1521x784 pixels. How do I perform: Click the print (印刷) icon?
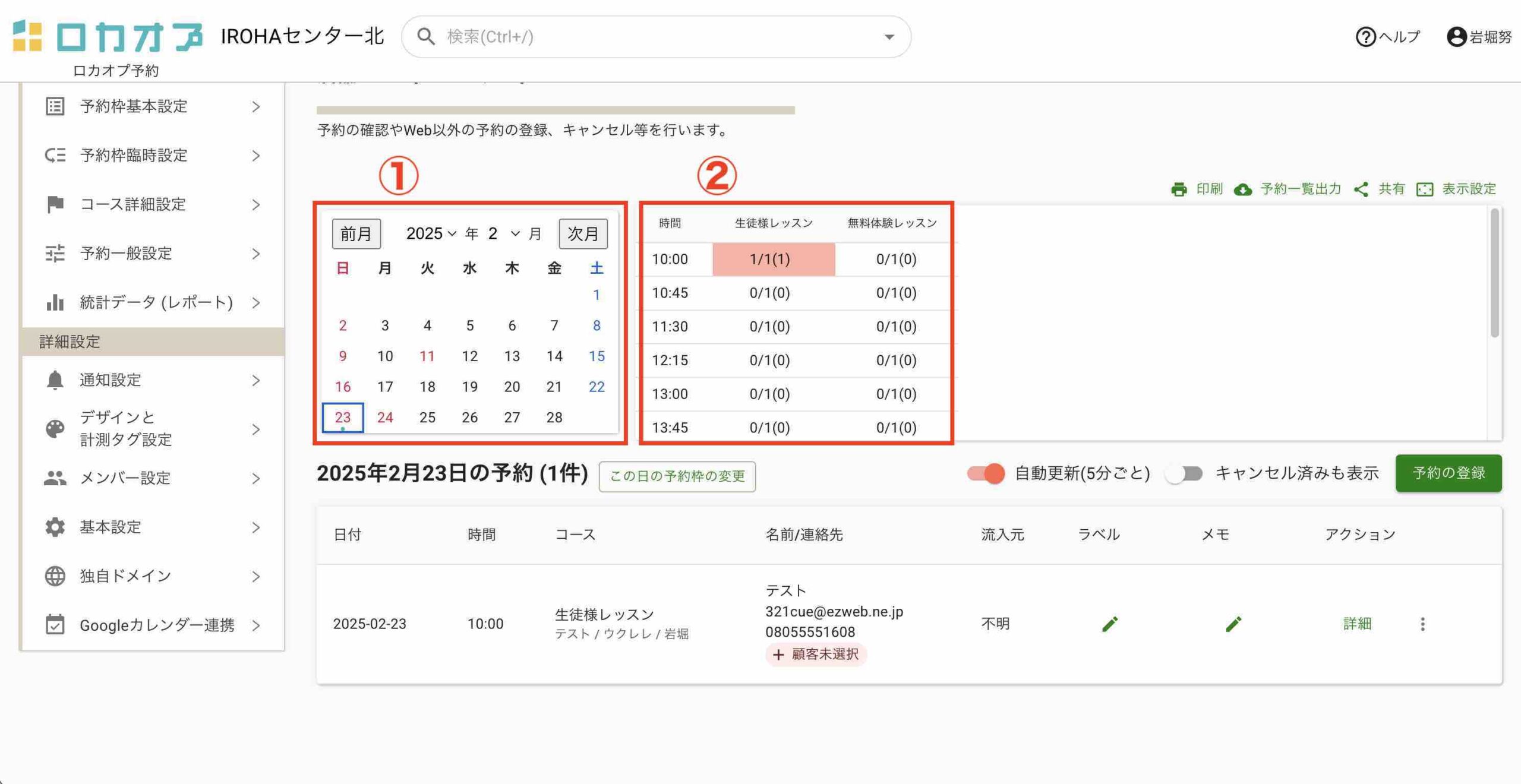pyautogui.click(x=1179, y=189)
